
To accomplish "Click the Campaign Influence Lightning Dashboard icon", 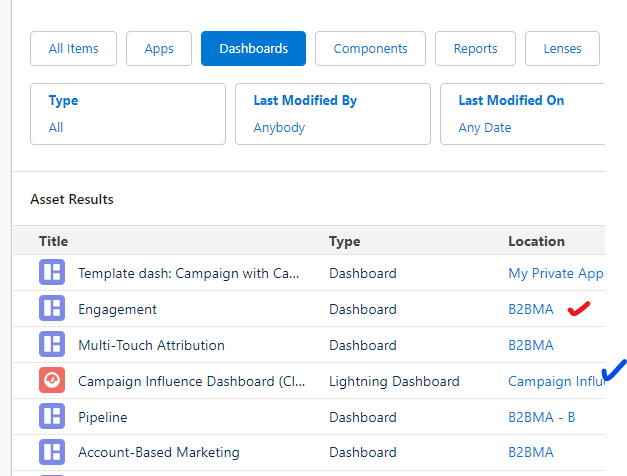I will coord(51,381).
